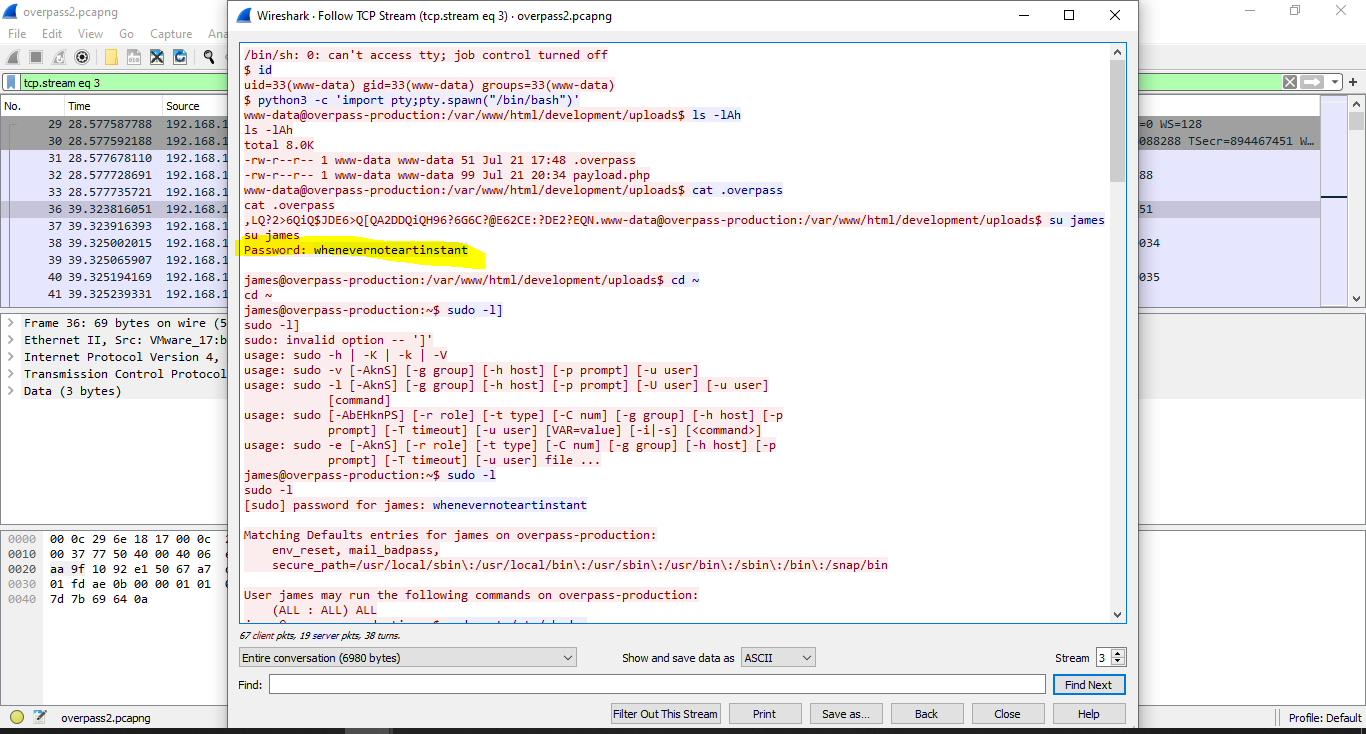Viewport: 1366px width, 734px height.
Task: Click Find Next button
Action: [x=1088, y=685]
